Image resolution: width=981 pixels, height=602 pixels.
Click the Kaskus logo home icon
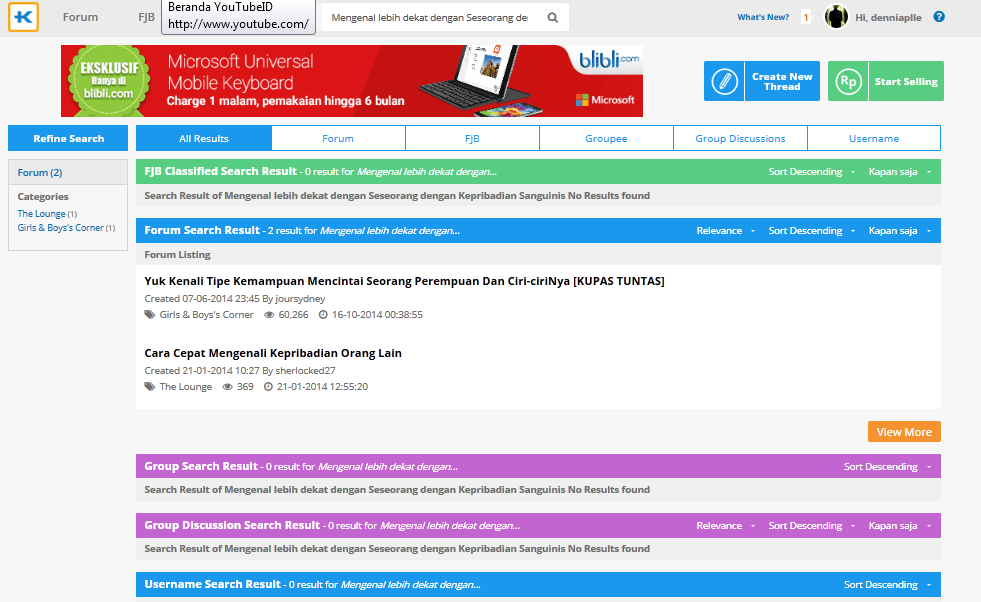coord(24,17)
